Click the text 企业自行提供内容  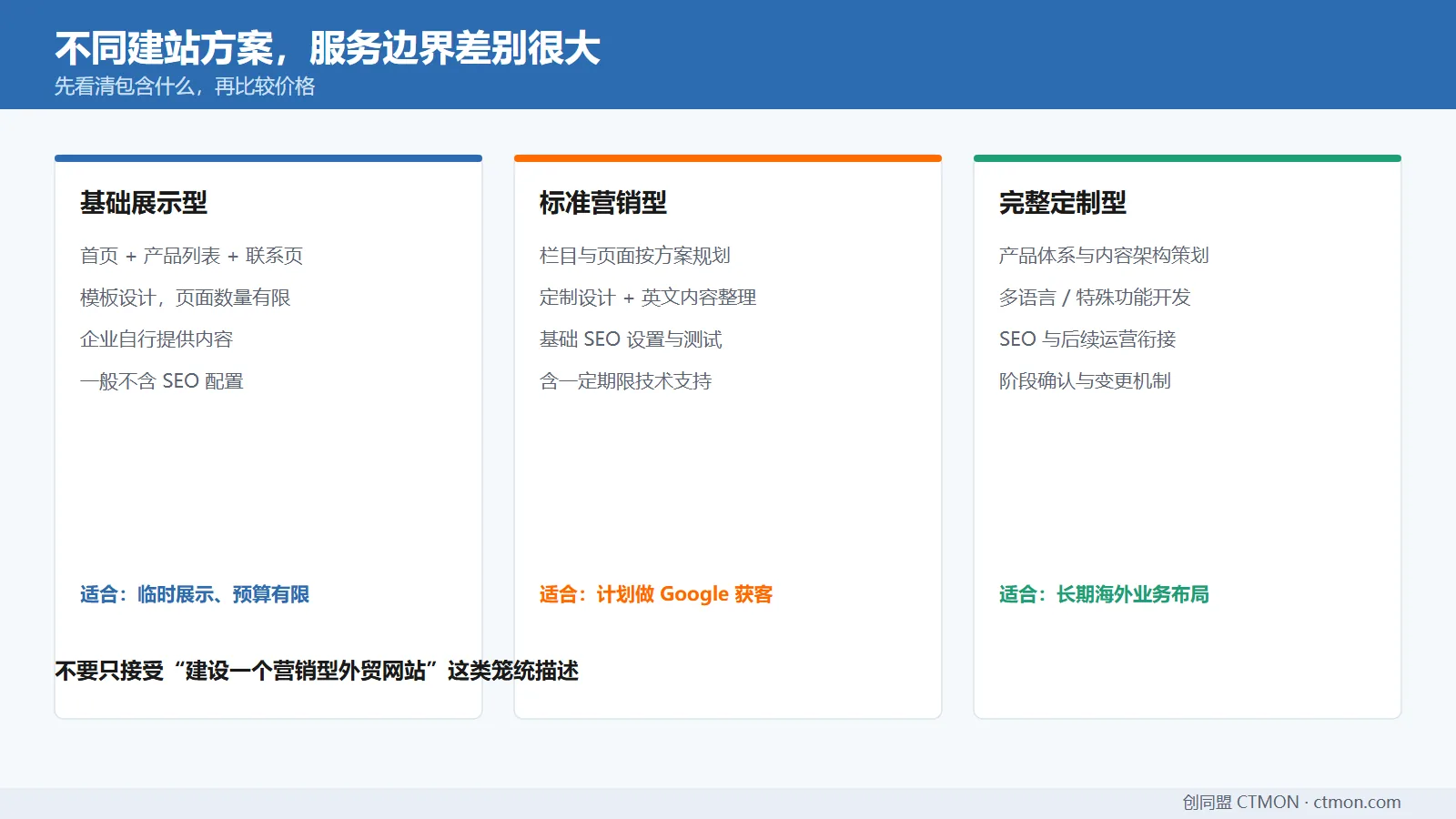tap(157, 339)
